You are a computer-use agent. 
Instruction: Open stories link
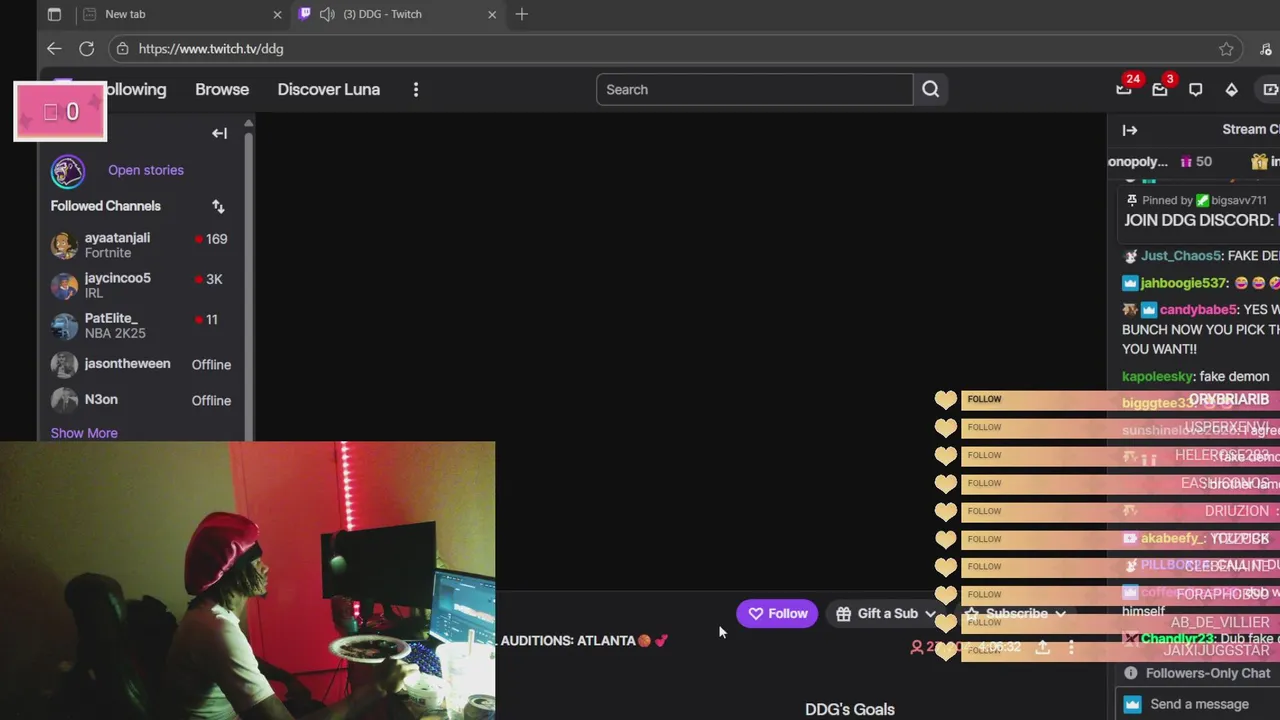146,170
